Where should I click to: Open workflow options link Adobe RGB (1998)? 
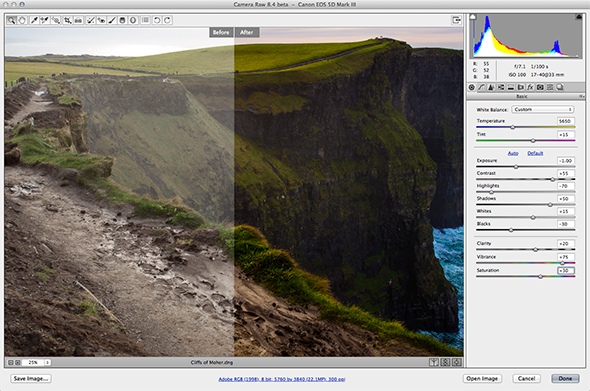pyautogui.click(x=282, y=379)
